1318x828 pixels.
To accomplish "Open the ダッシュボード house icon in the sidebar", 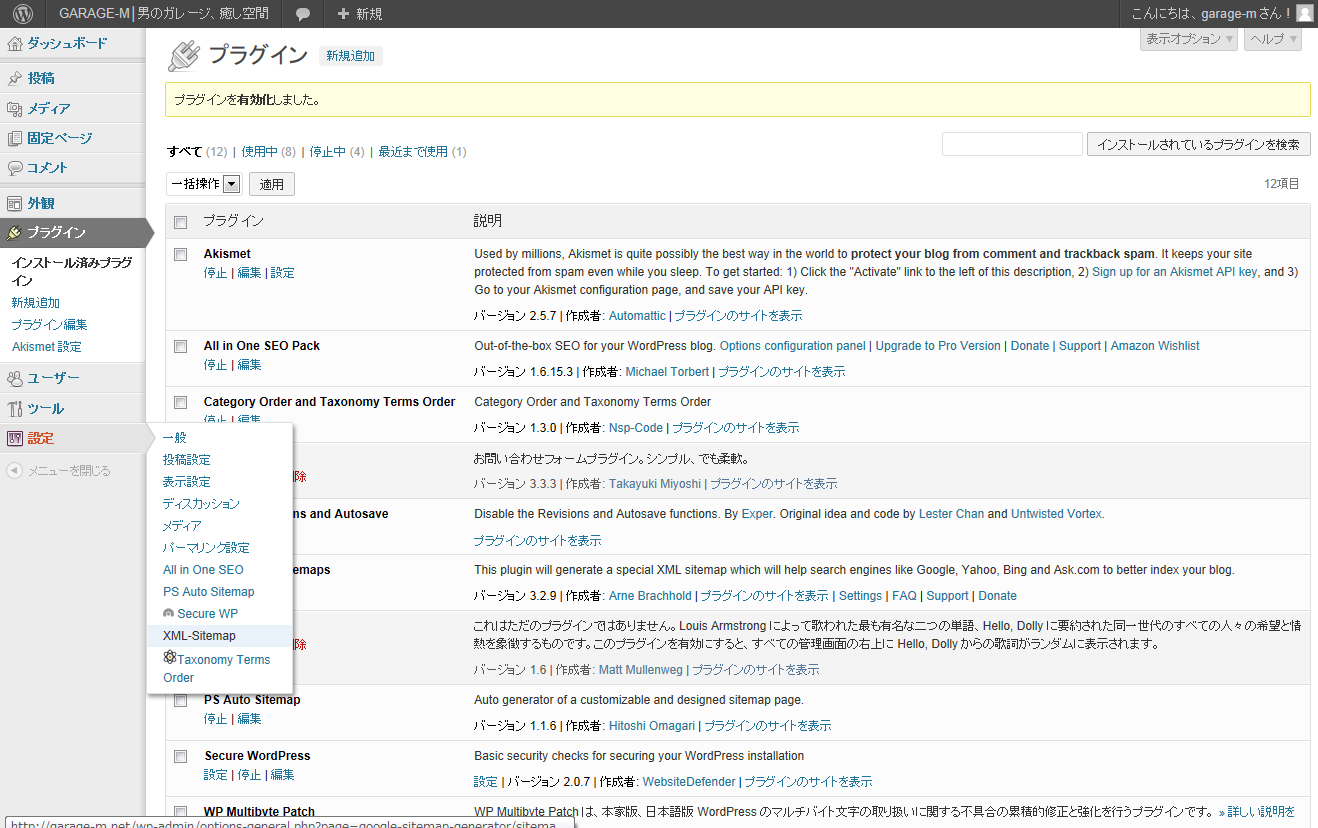I will [14, 44].
